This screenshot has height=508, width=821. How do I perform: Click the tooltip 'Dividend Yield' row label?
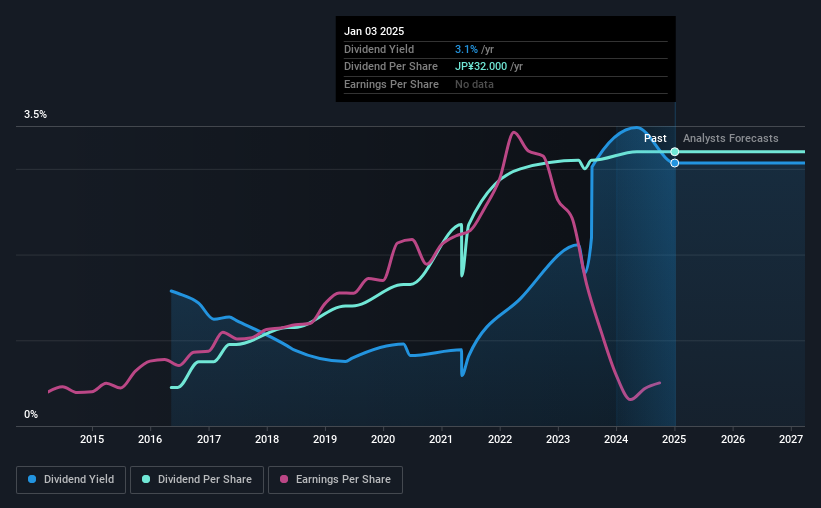coord(379,49)
